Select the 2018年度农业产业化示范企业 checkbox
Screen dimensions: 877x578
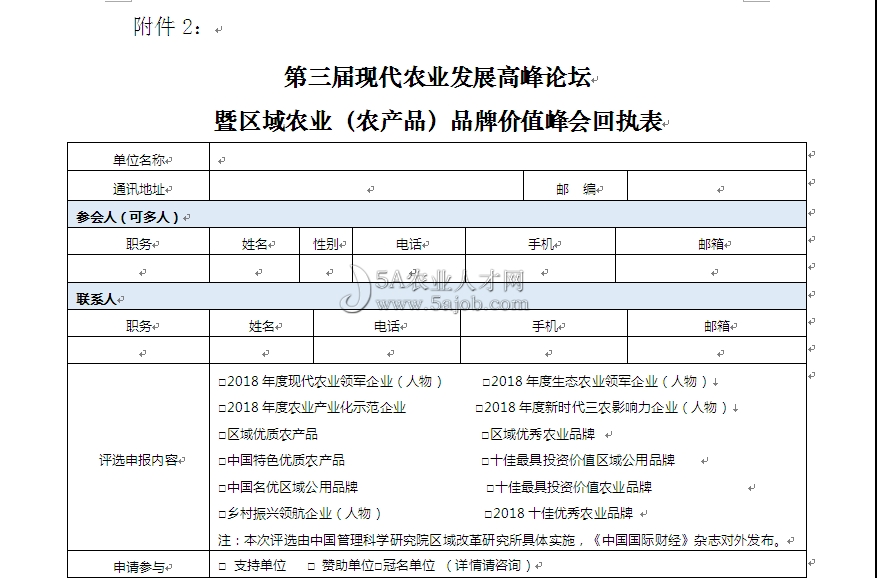(223, 408)
